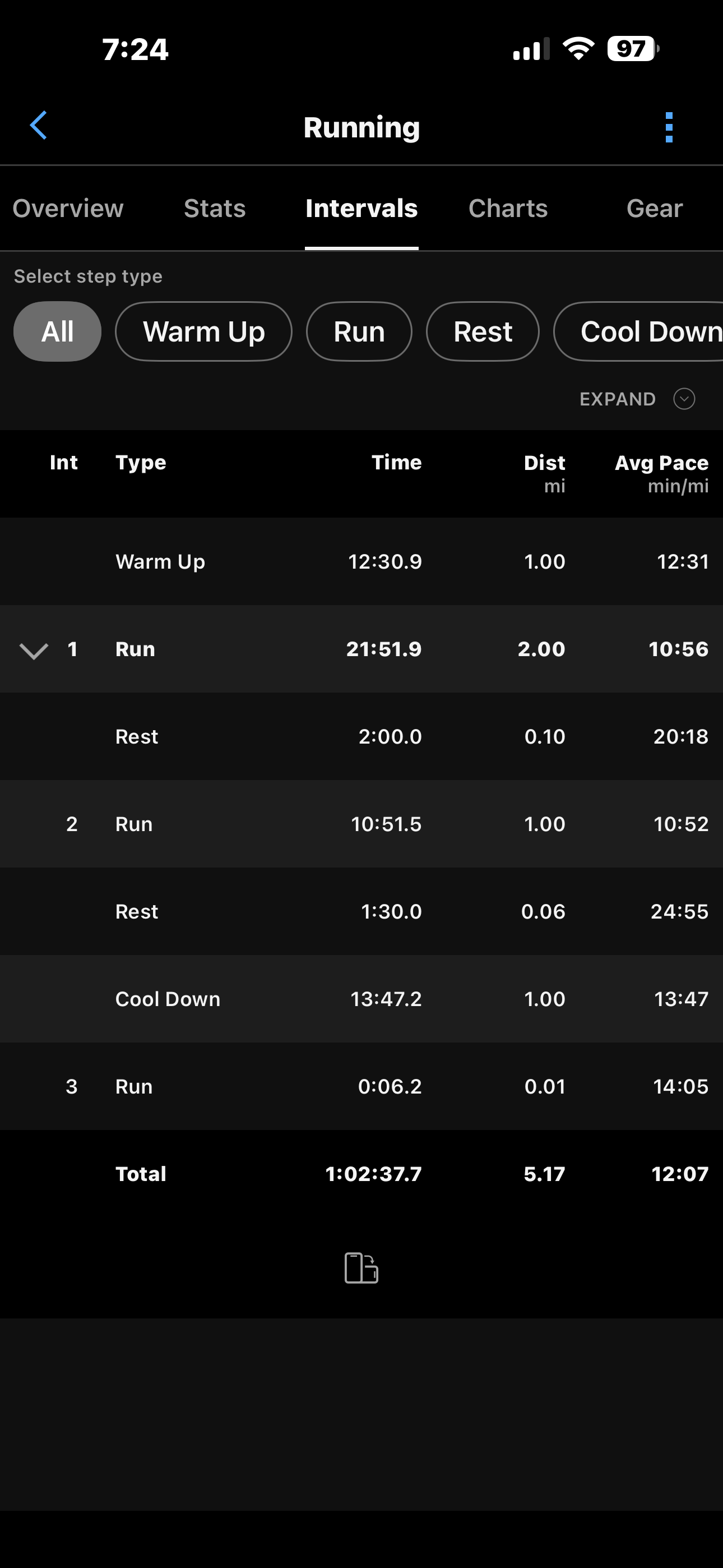Expand all interval rows
This screenshot has height=1568, width=723.
pyautogui.click(x=618, y=399)
